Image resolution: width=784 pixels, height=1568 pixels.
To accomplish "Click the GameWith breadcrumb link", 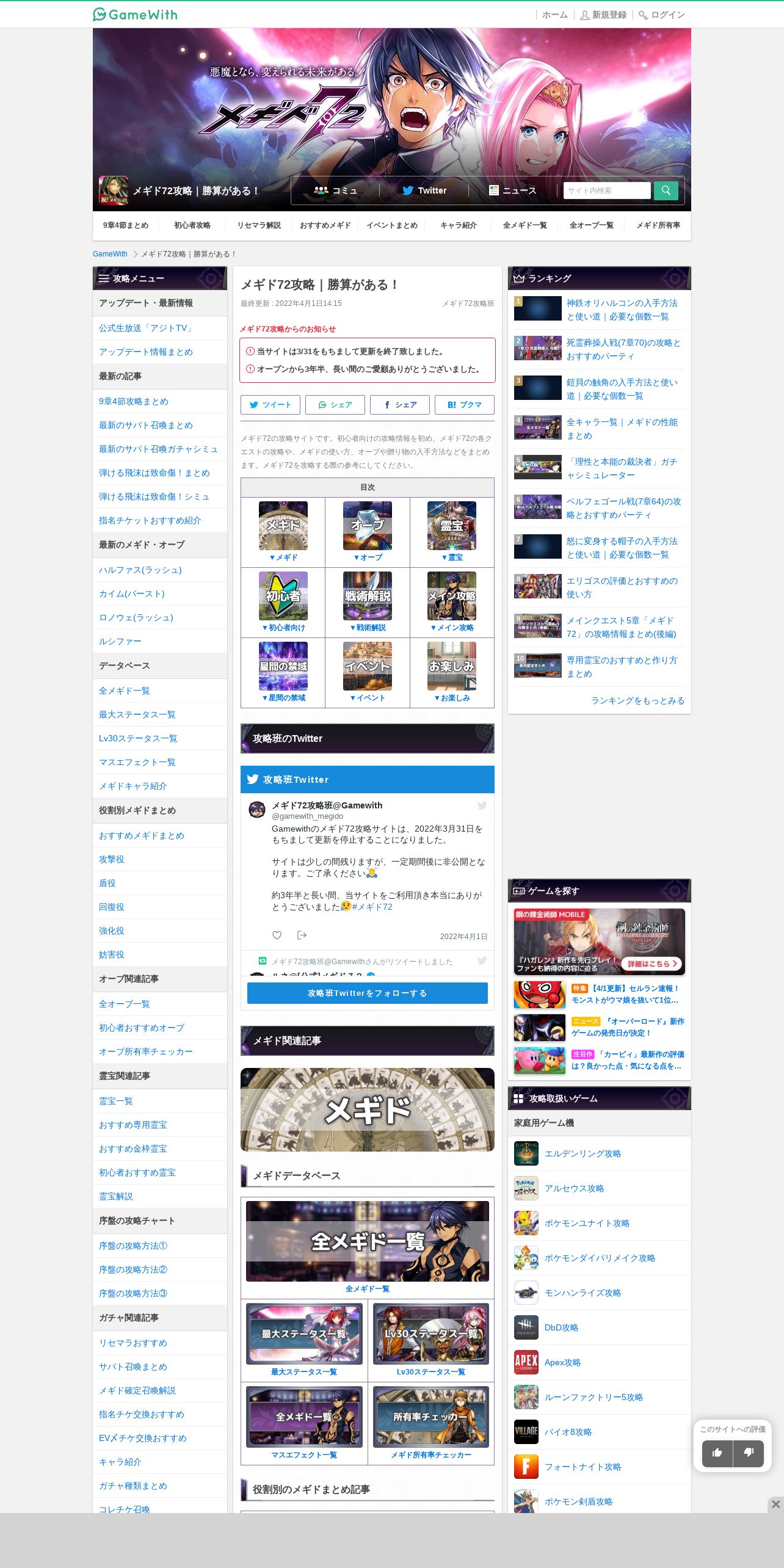I will point(110,254).
